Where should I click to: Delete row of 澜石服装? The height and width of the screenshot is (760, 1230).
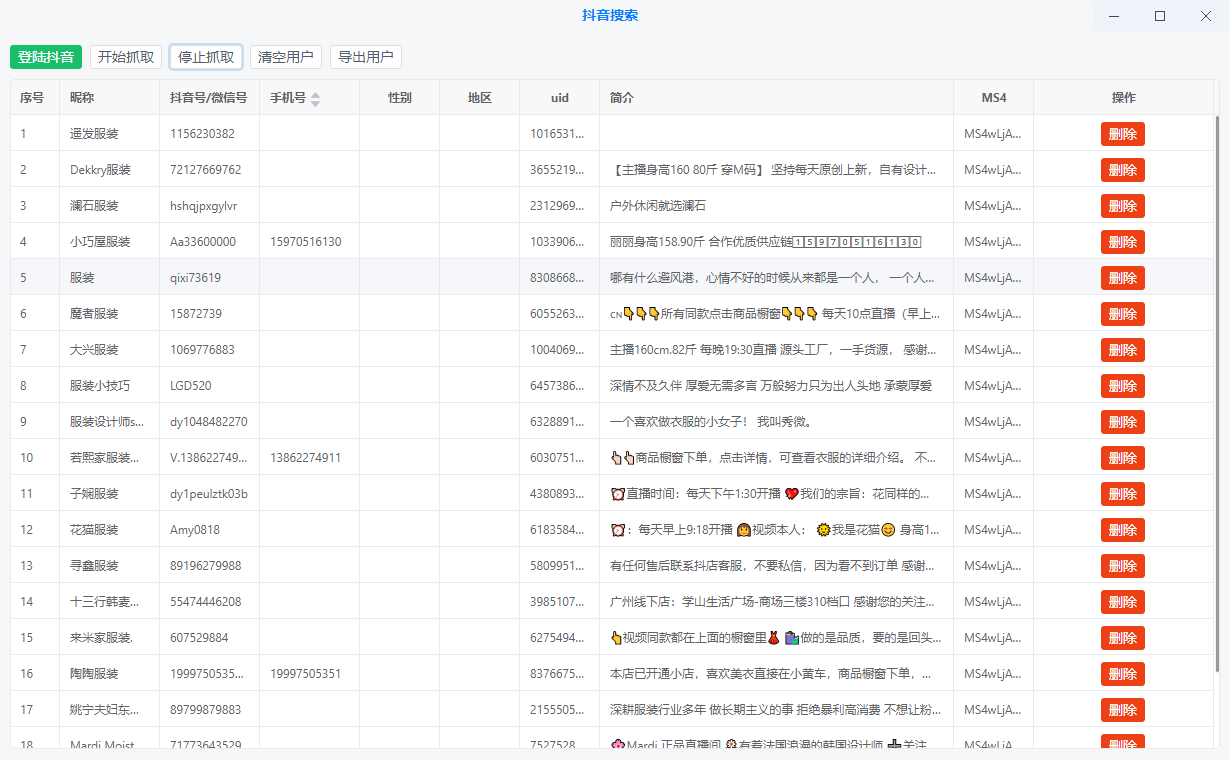(1123, 206)
